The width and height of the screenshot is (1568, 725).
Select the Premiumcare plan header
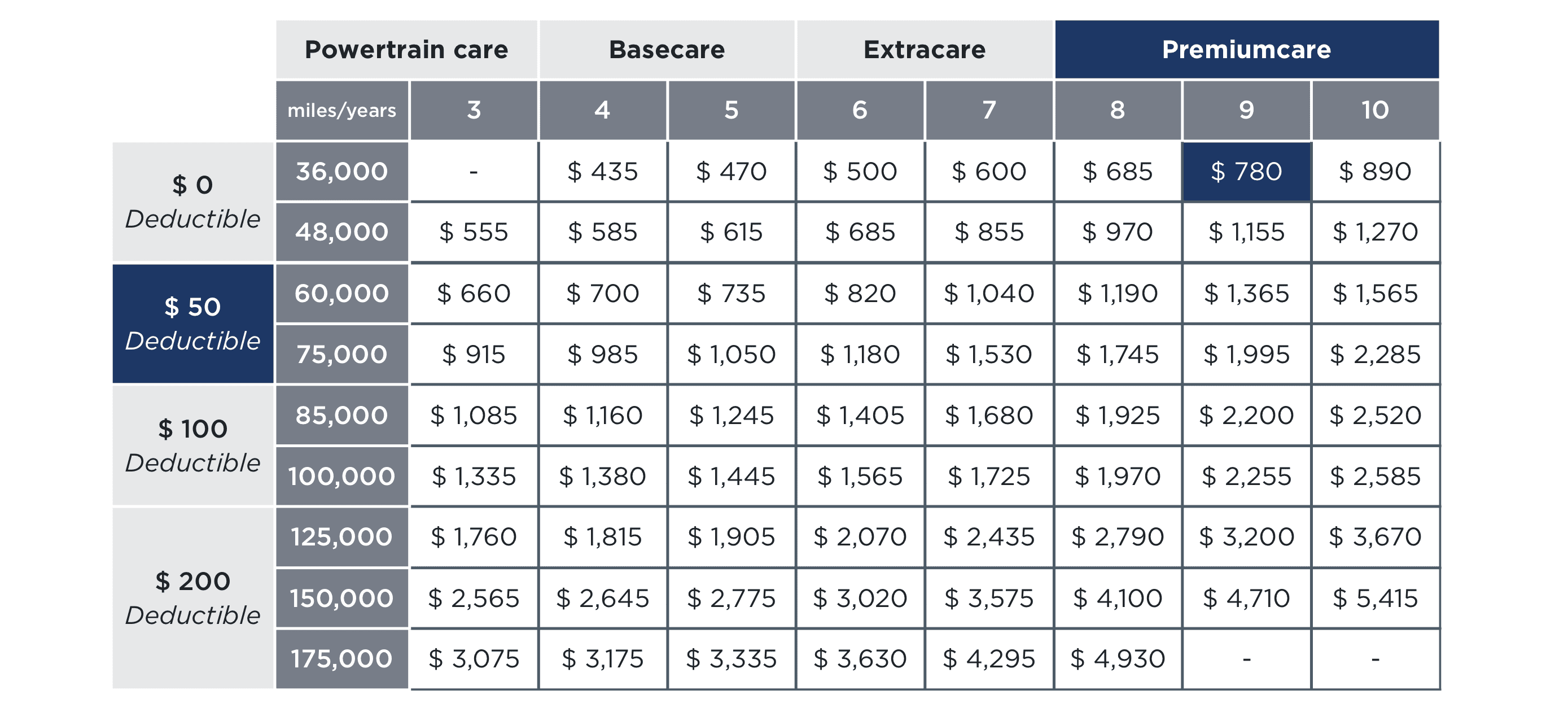[x=1247, y=49]
